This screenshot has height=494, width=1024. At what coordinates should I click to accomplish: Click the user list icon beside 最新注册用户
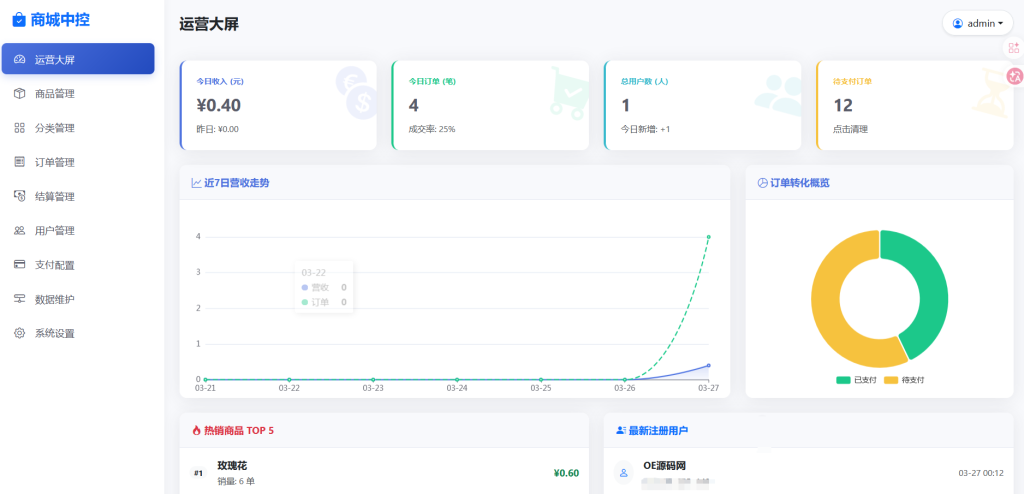click(621, 431)
